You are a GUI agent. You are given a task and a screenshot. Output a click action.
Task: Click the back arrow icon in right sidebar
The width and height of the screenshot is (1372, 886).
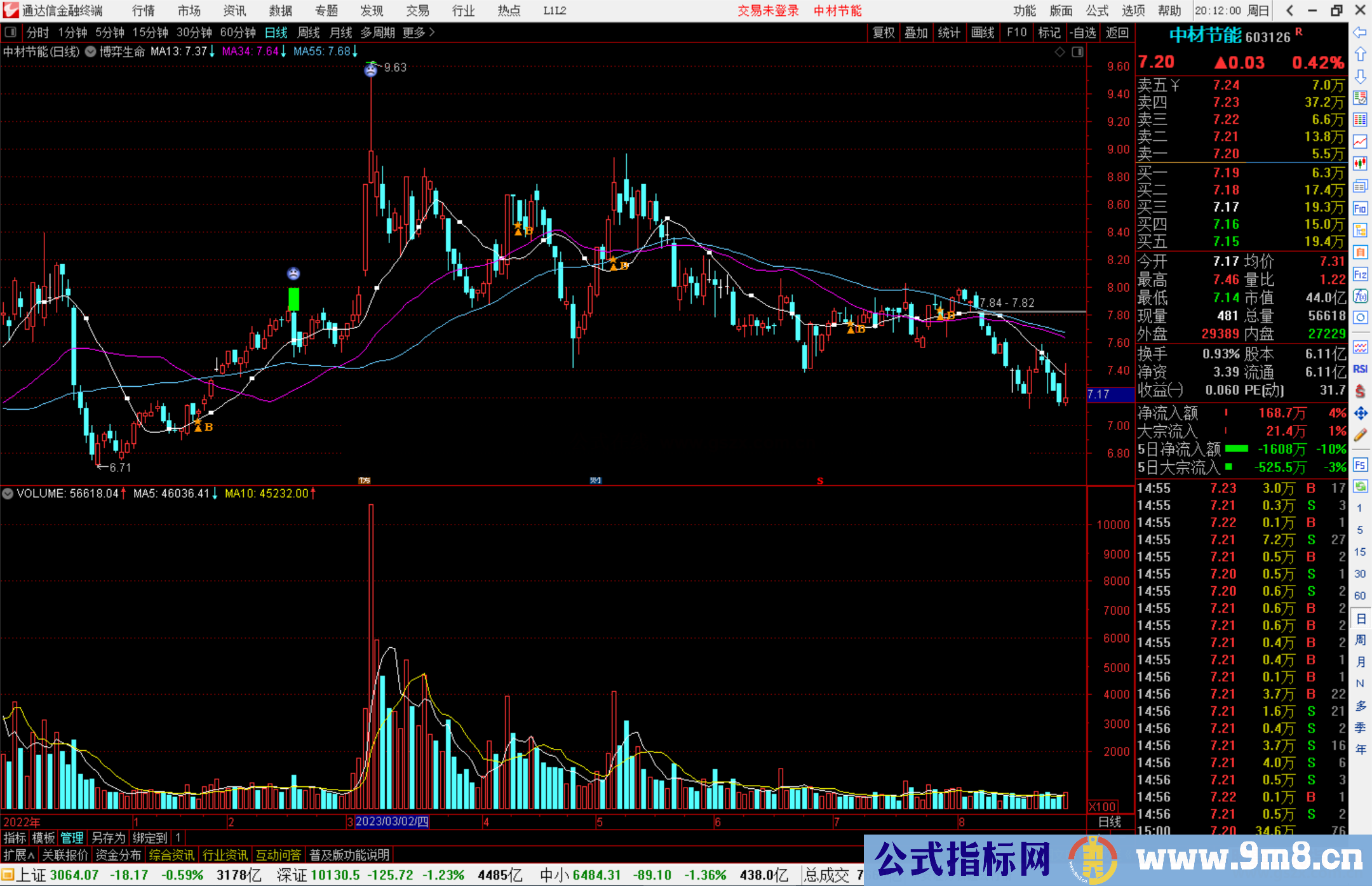click(1360, 32)
